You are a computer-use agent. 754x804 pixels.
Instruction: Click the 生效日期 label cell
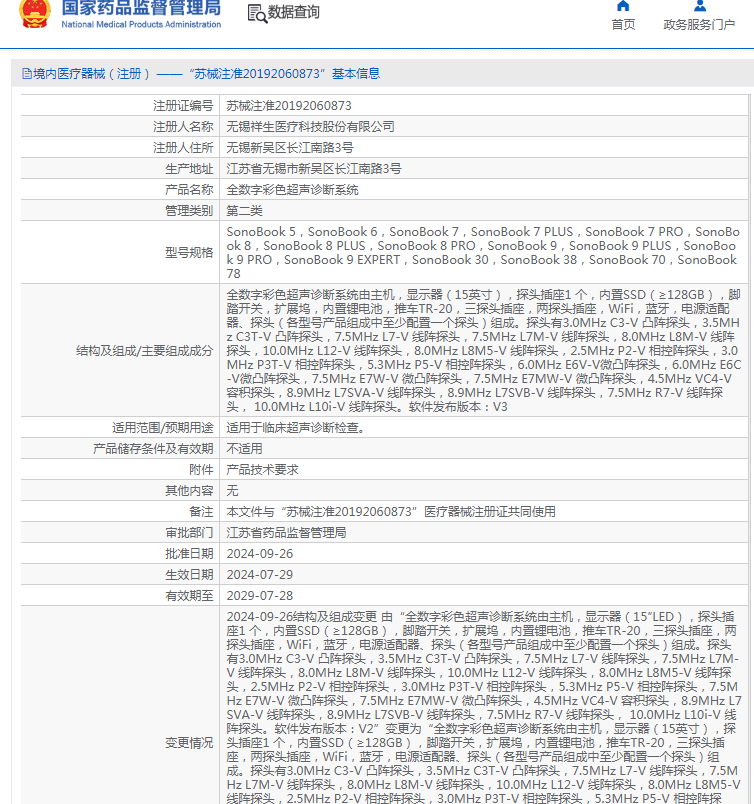[x=120, y=575]
